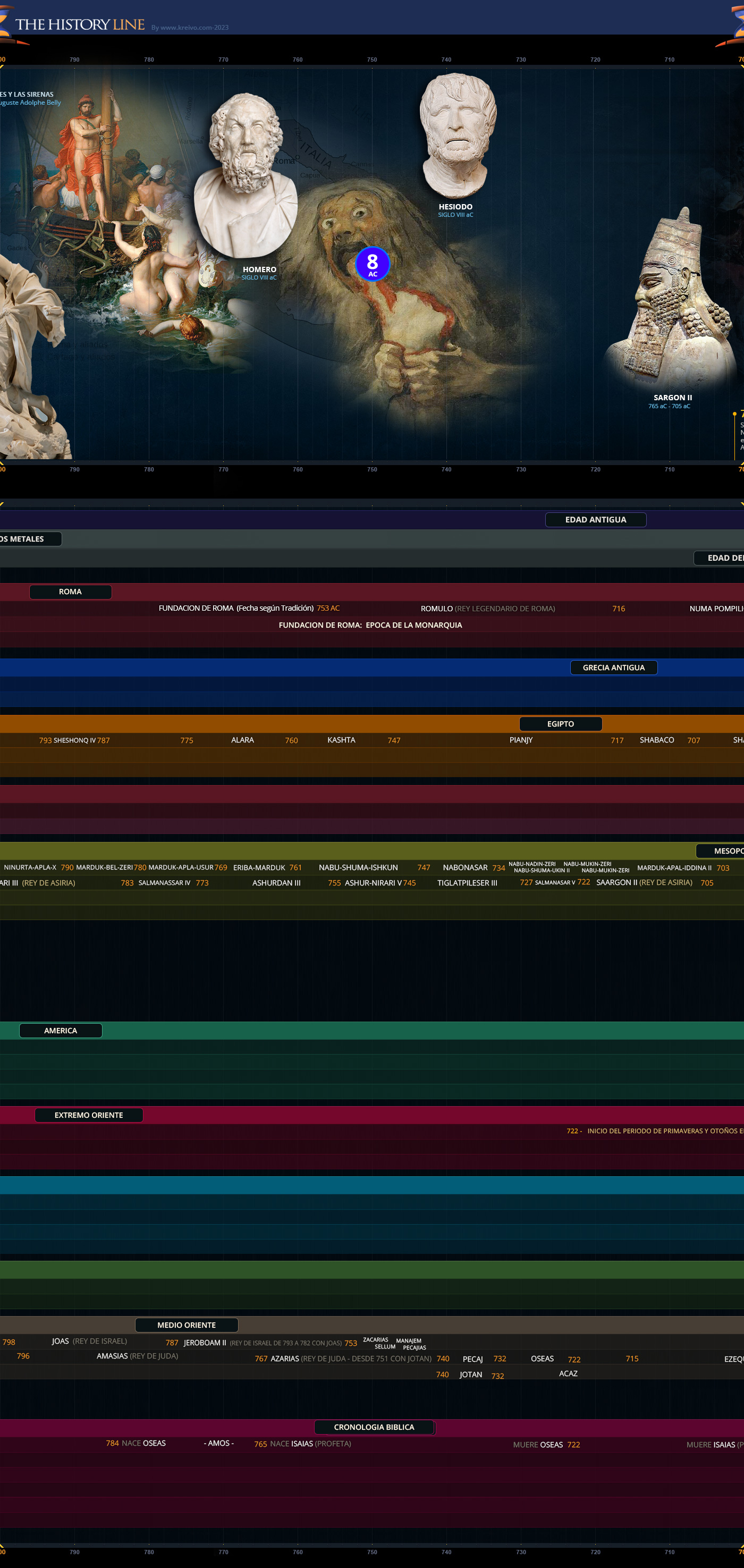Select the EDAD ANTIGUA label
The height and width of the screenshot is (1568, 744).
[x=596, y=519]
